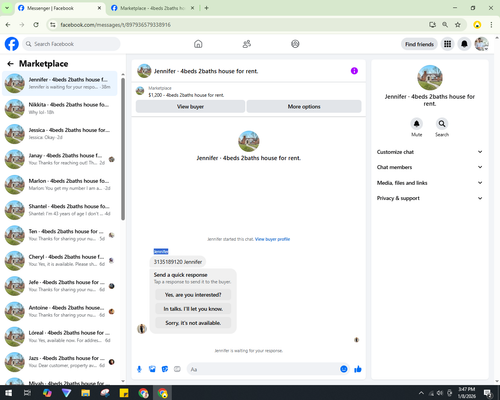Send quick reply Yes, are you interested?
Viewport: 500px width, 400px height.
193,295
